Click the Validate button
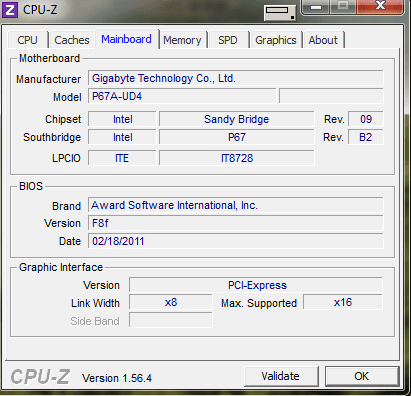The width and height of the screenshot is (411, 396). point(281,376)
